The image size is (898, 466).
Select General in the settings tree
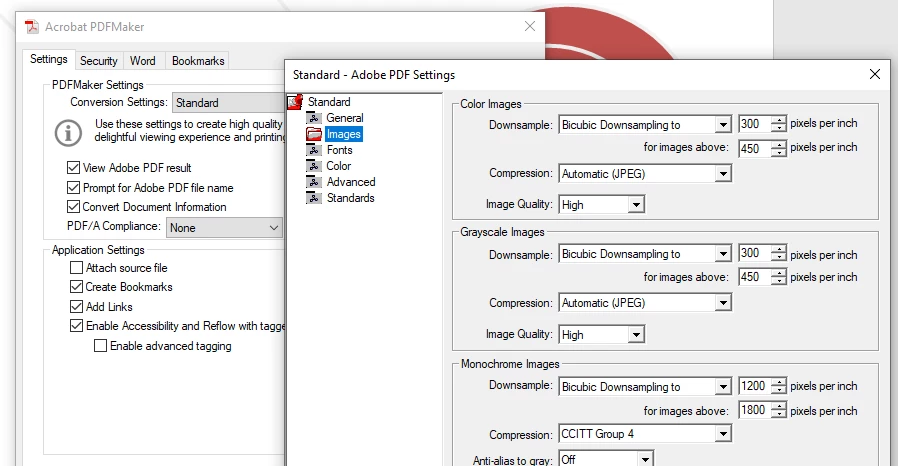[345, 118]
